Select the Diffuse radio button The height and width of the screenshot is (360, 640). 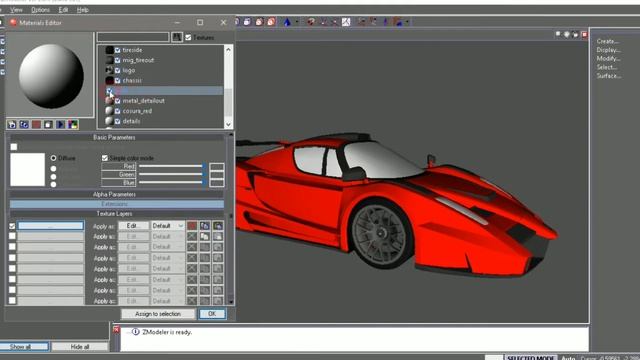click(53, 158)
